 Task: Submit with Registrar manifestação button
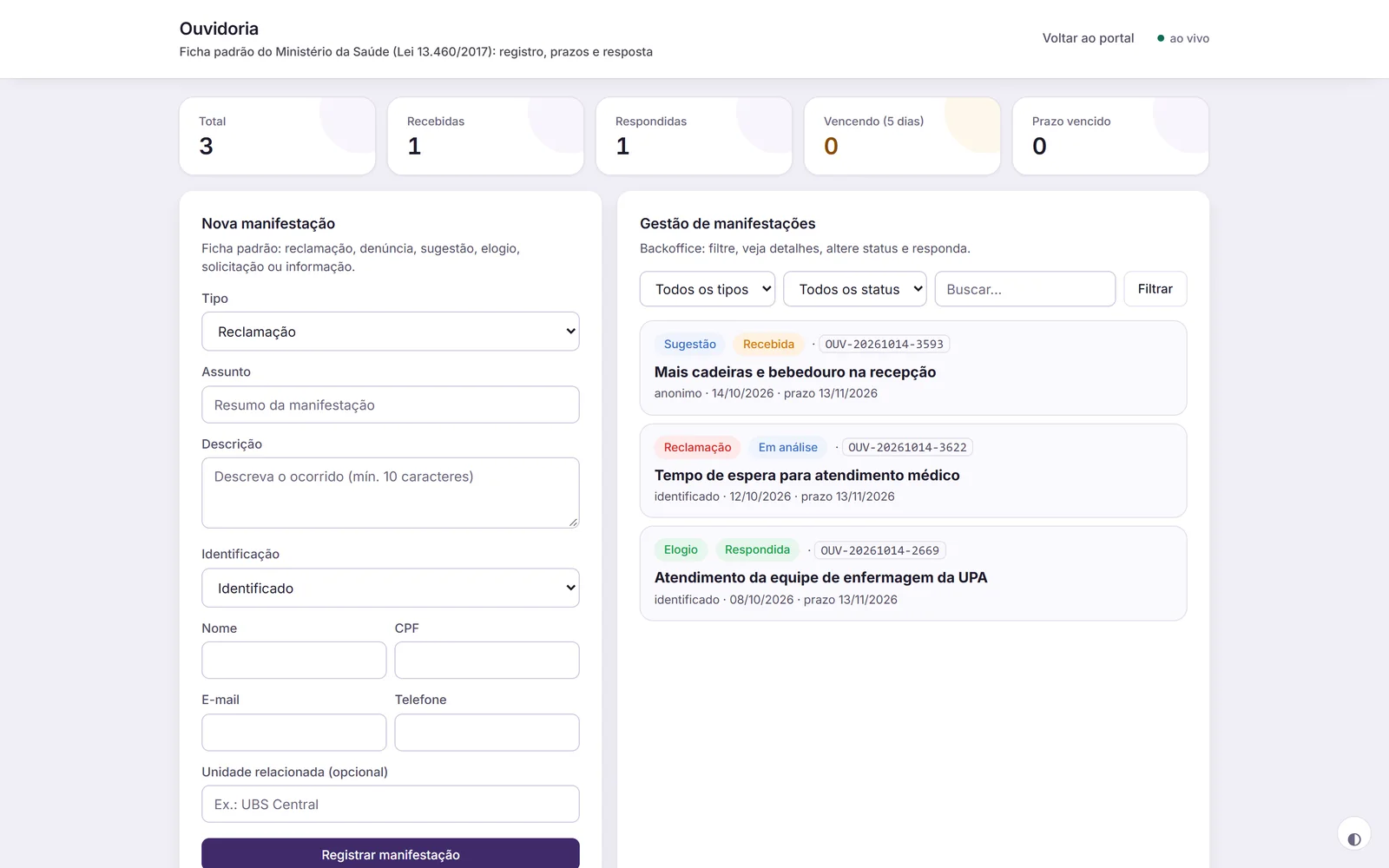pyautogui.click(x=390, y=854)
